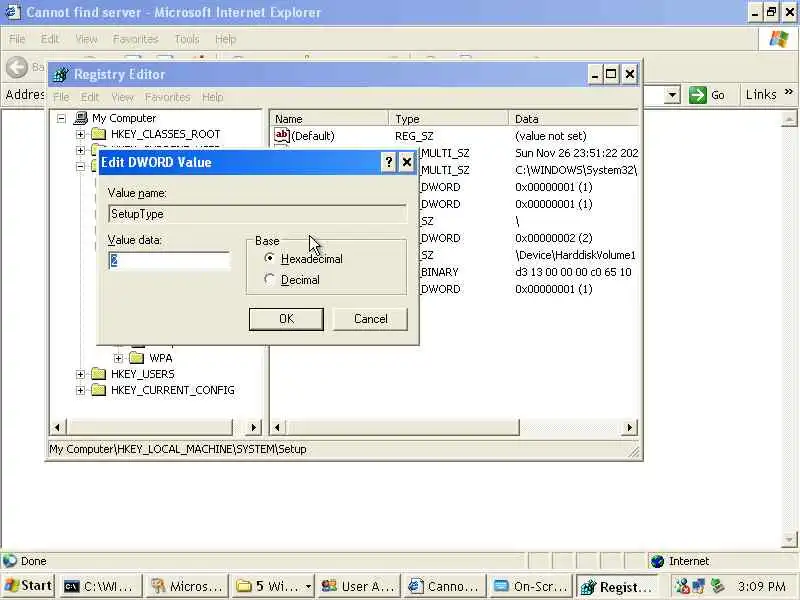The width and height of the screenshot is (800, 600).
Task: Select the (Default) string value icon
Action: tap(282, 135)
